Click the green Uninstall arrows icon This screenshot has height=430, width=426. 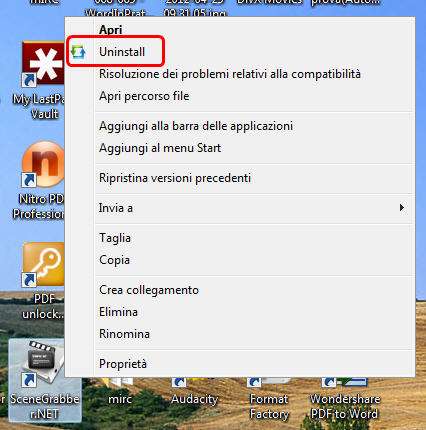78,52
